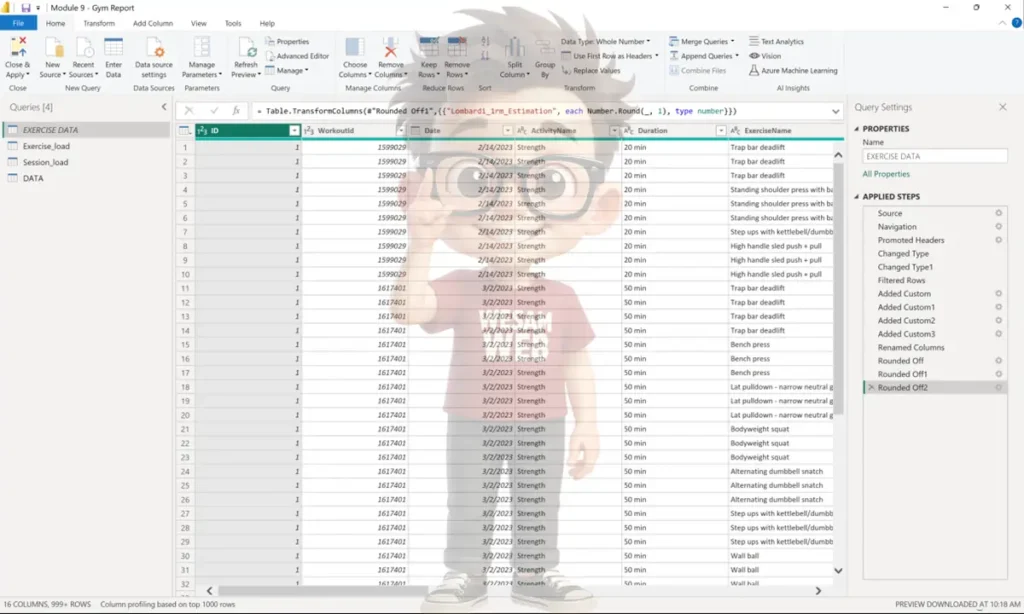Delete the Rounded Off2 step

[870, 387]
